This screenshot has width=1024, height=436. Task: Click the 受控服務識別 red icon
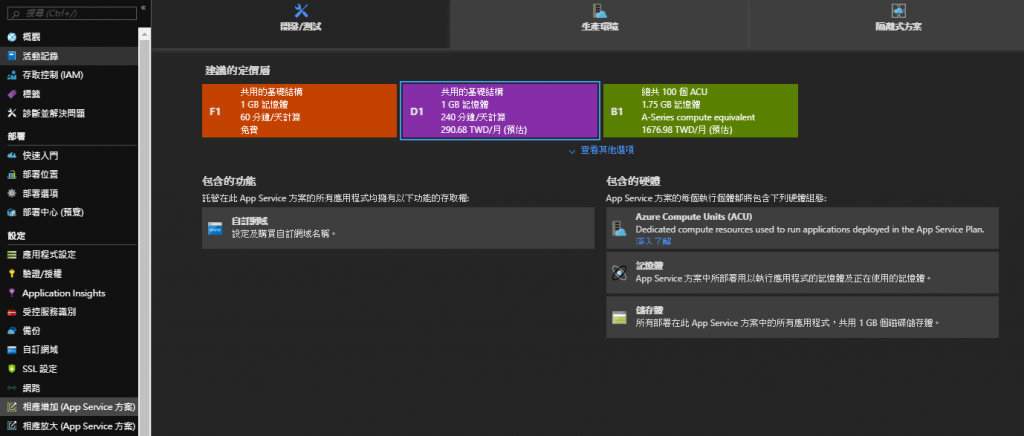click(12, 312)
